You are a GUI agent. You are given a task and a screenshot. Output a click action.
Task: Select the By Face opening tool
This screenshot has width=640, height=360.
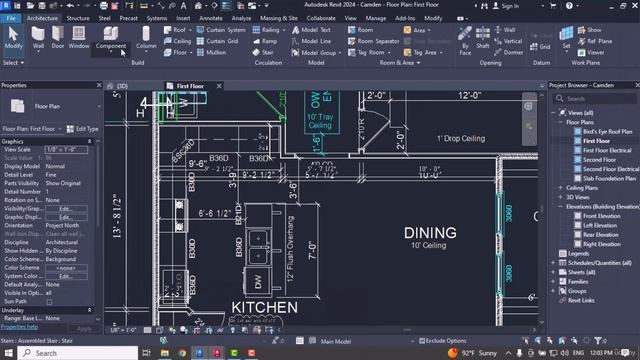[x=465, y=40]
